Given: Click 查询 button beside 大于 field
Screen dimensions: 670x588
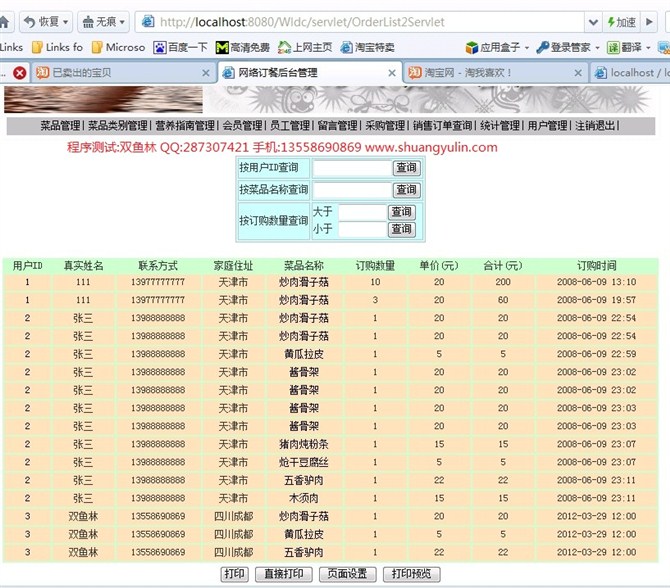Looking at the screenshot, I should click(x=401, y=212).
